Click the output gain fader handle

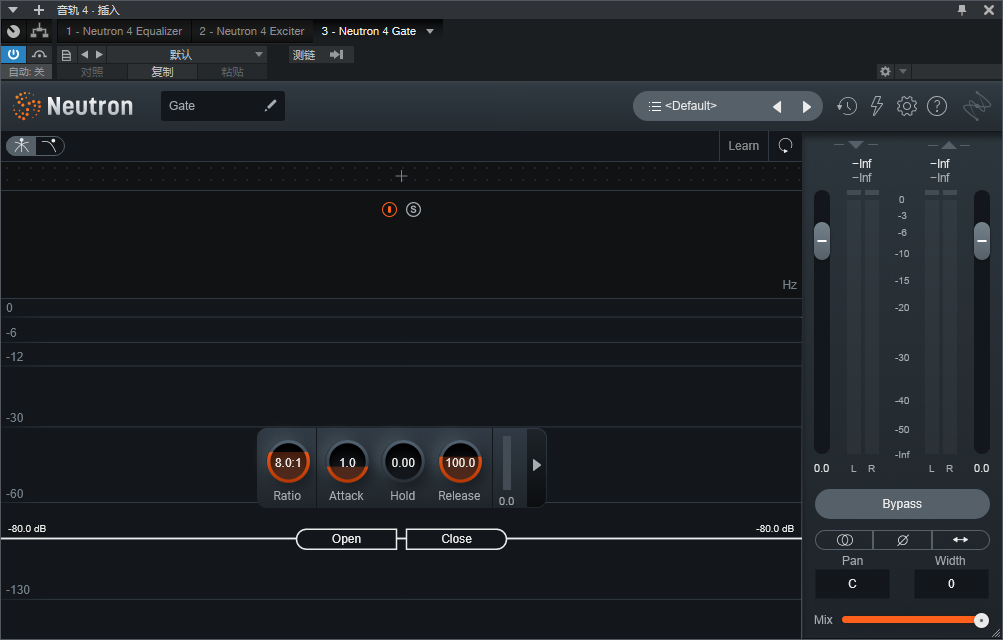982,240
